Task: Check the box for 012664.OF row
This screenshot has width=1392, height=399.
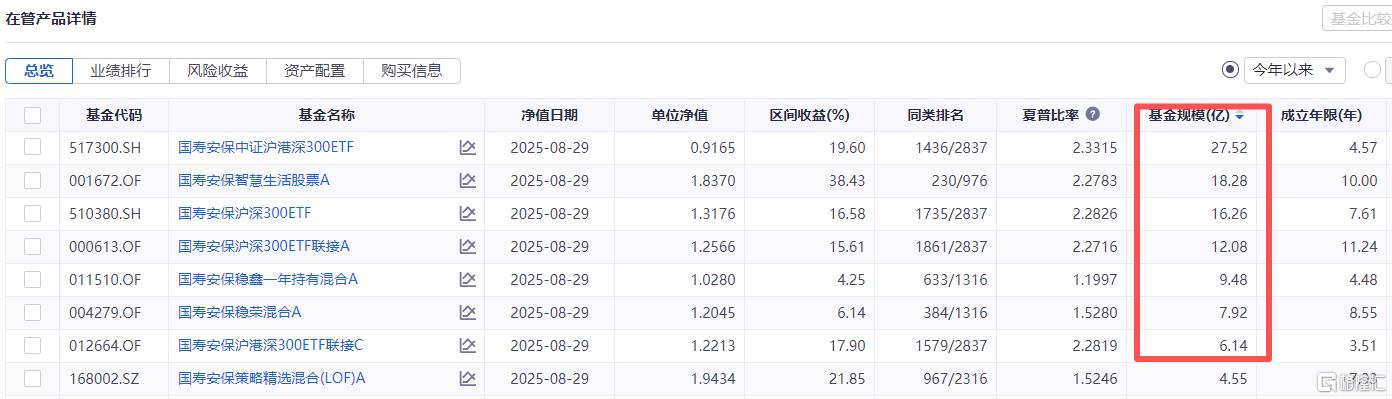Action: pos(33,346)
